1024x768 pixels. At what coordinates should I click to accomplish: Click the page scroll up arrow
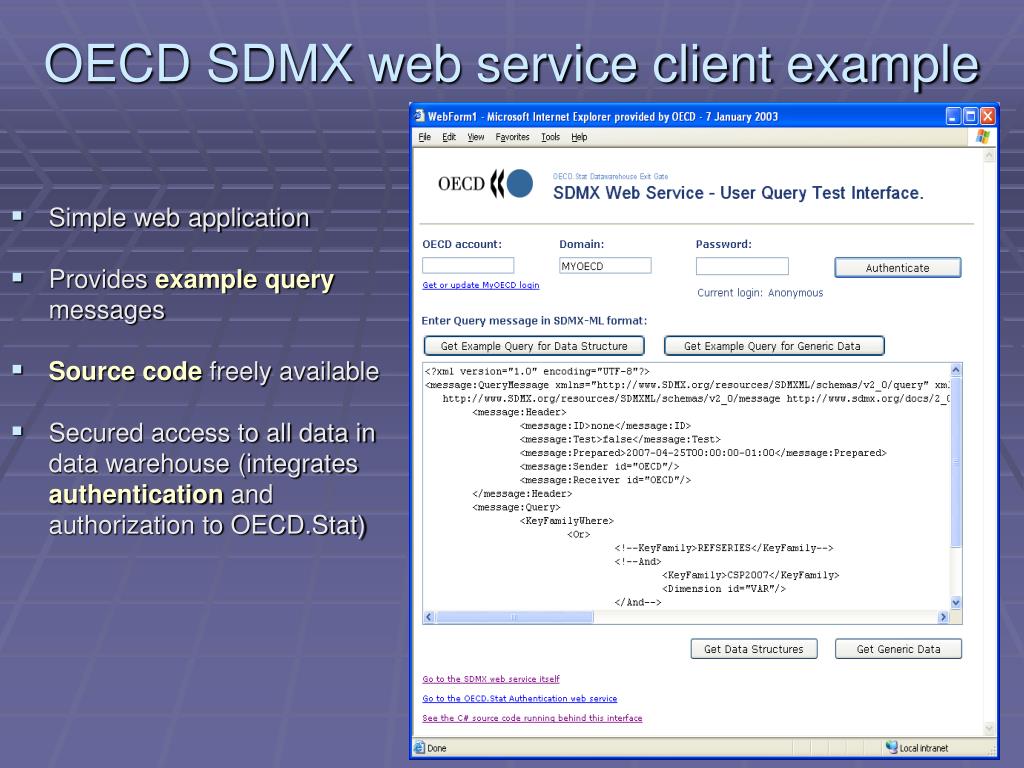pyautogui.click(x=989, y=157)
